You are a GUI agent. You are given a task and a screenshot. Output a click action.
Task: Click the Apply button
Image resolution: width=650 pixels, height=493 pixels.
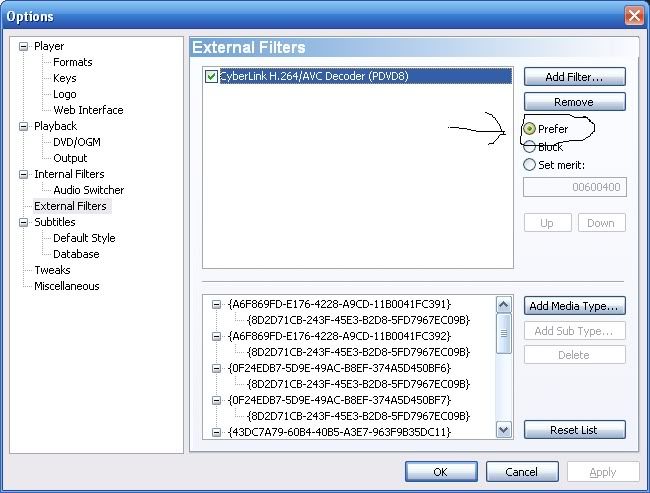(x=603, y=472)
